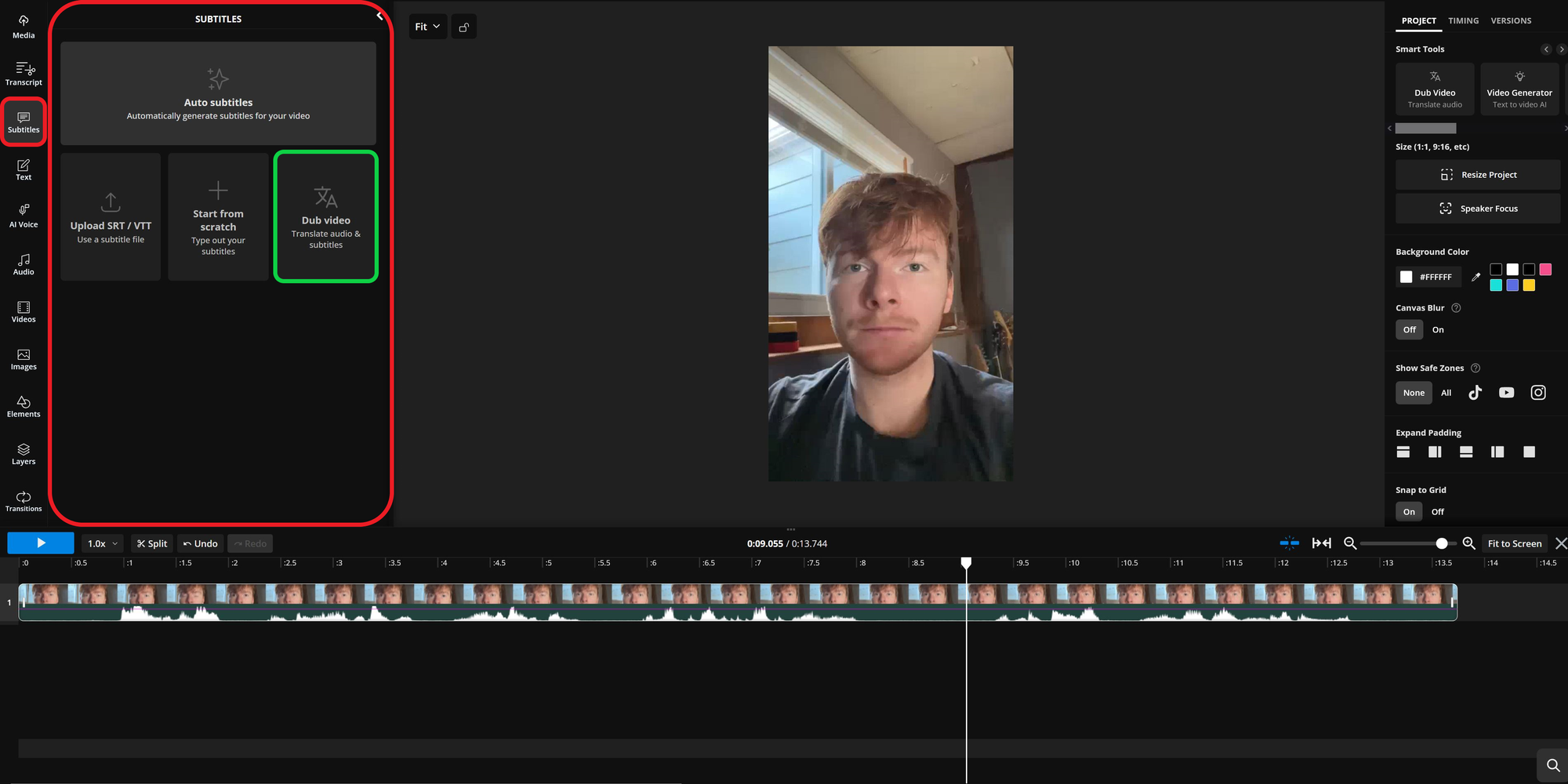Open the playback speed dropdown
Screen dimensions: 1568x784
(102, 543)
